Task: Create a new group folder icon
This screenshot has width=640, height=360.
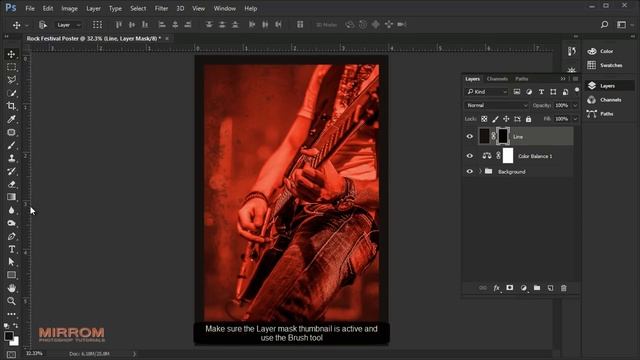Action: (x=537, y=288)
